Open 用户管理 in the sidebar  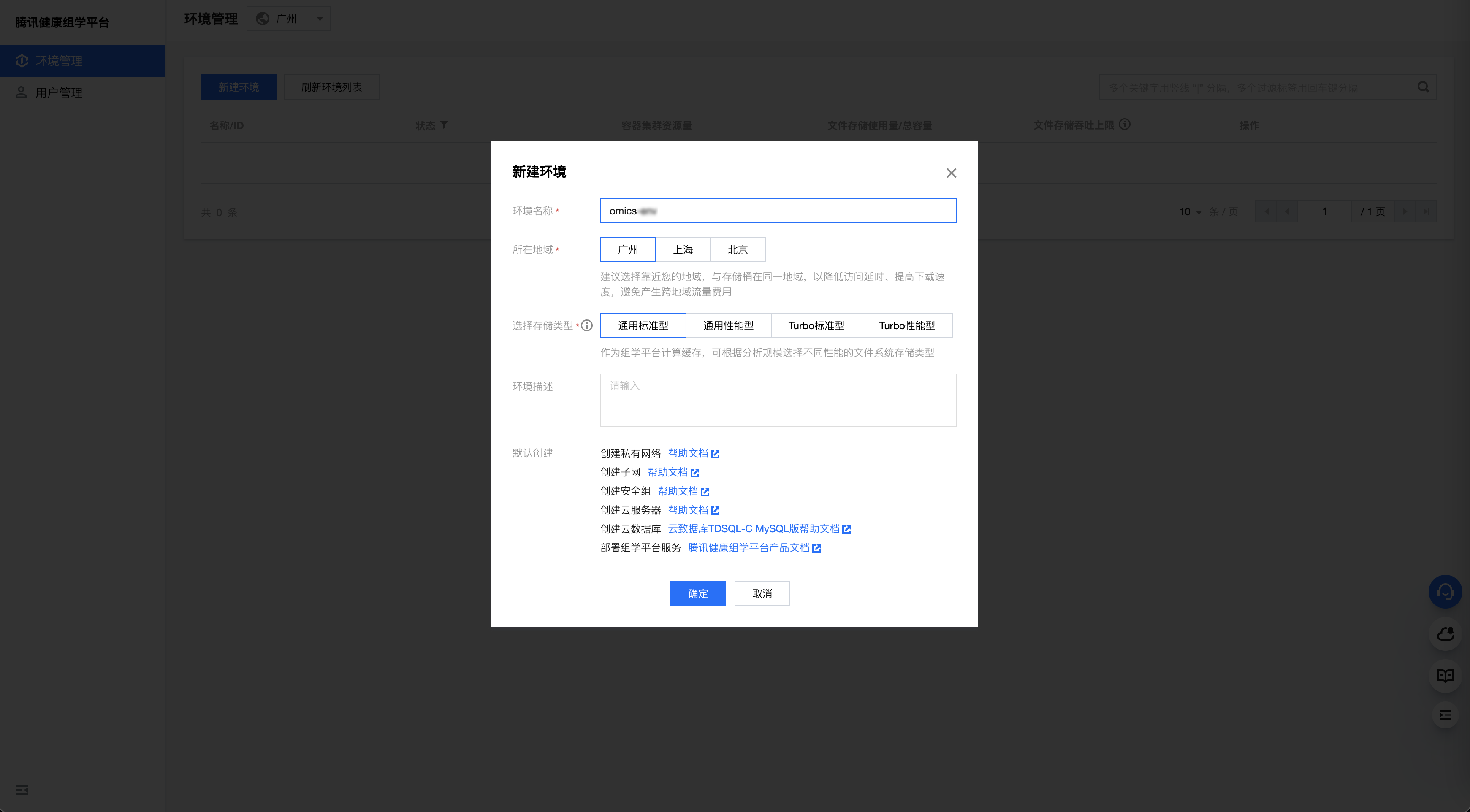coord(83,92)
